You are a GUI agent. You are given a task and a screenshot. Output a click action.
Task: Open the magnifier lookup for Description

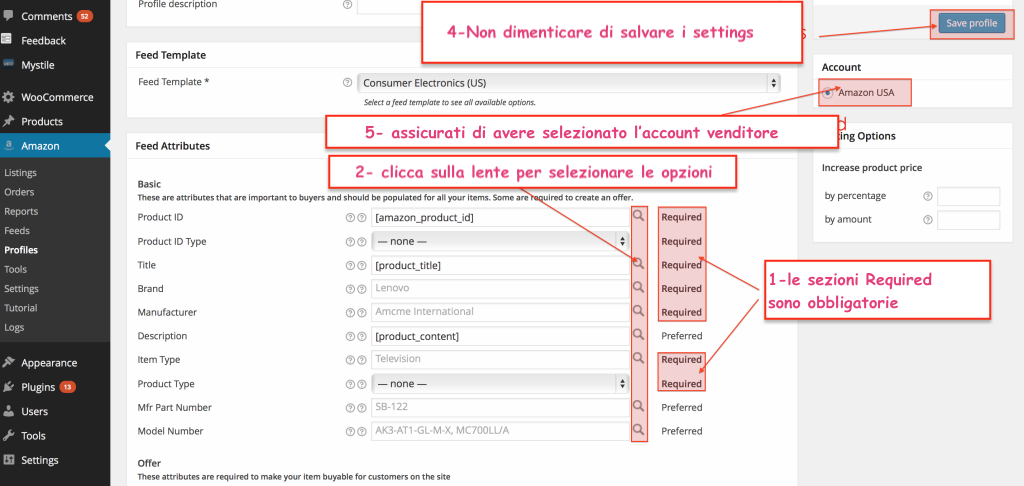click(x=639, y=334)
